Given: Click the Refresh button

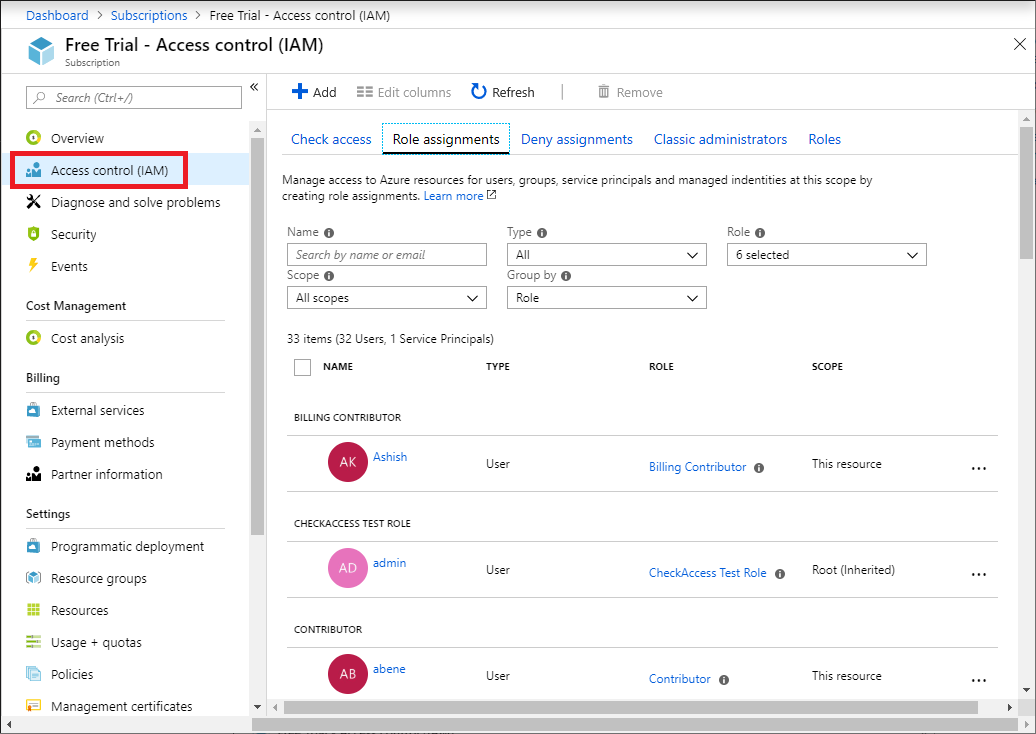Looking at the screenshot, I should tap(503, 92).
